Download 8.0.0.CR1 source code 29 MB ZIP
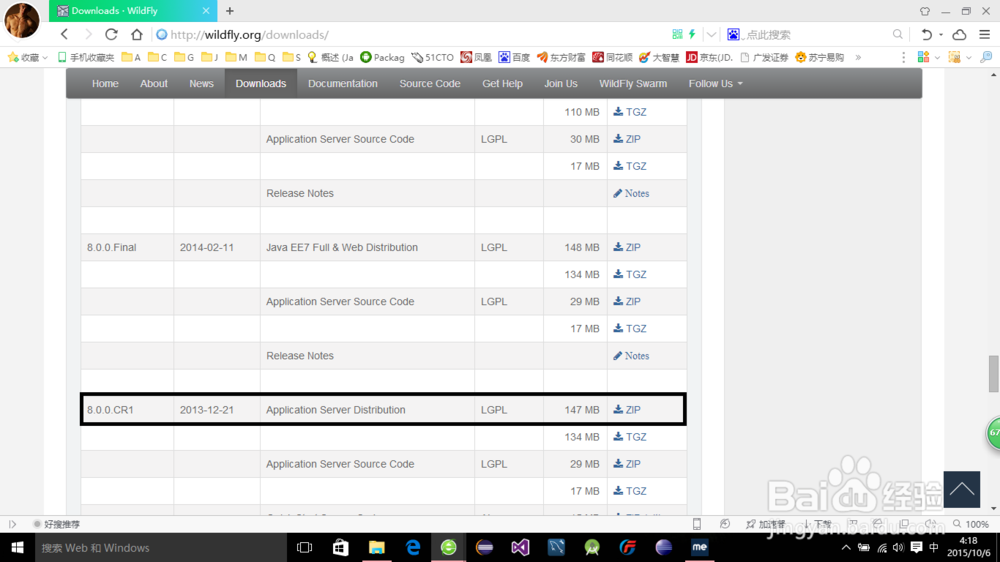Image resolution: width=1000 pixels, height=562 pixels. pos(627,464)
